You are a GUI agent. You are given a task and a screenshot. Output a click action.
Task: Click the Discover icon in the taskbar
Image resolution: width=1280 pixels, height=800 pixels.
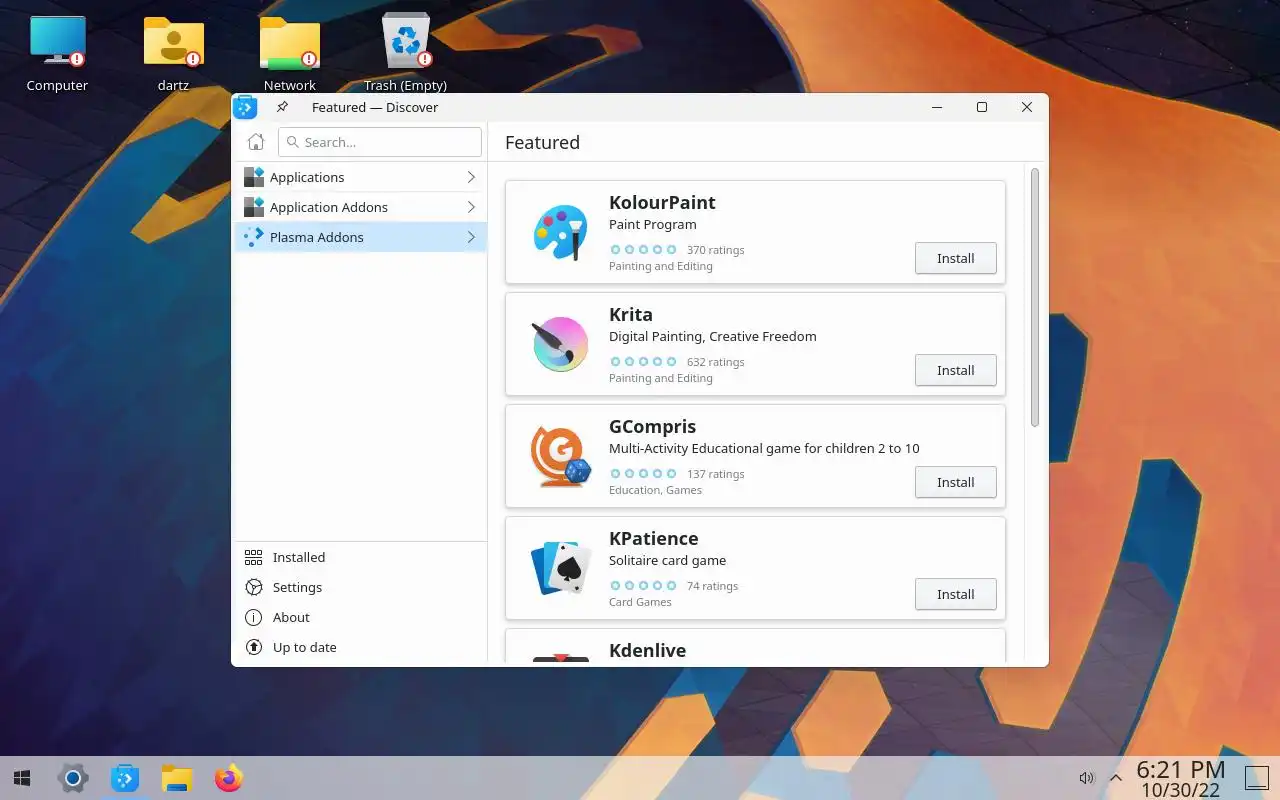pos(125,778)
